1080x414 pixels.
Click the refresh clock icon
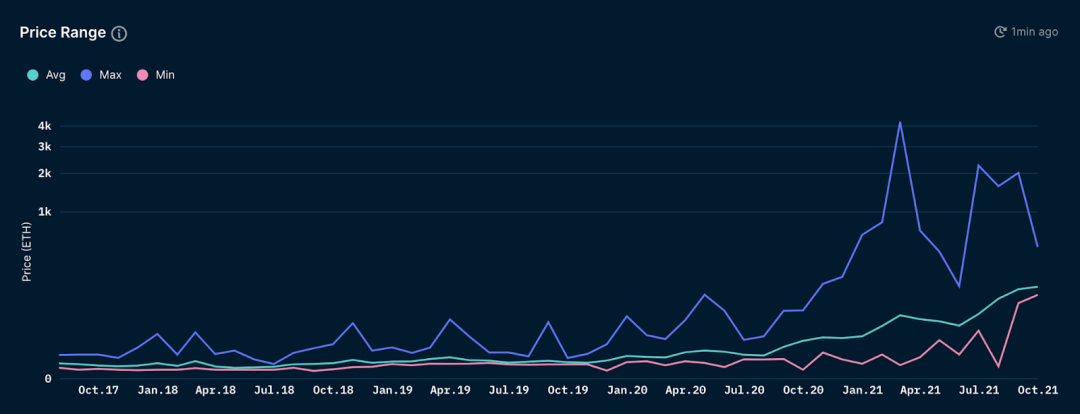(x=1000, y=32)
